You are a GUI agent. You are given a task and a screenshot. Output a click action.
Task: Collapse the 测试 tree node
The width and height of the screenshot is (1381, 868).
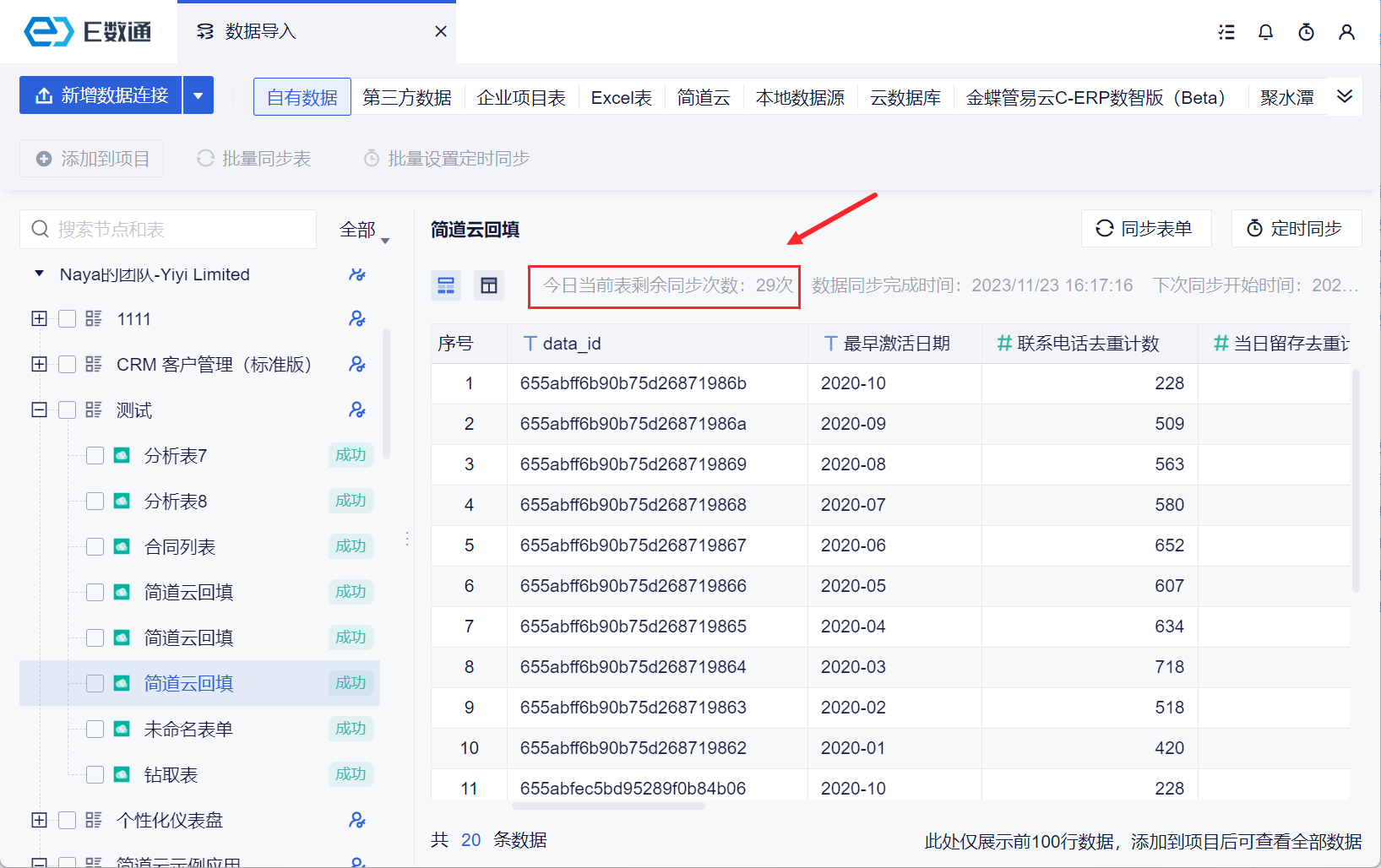39,410
